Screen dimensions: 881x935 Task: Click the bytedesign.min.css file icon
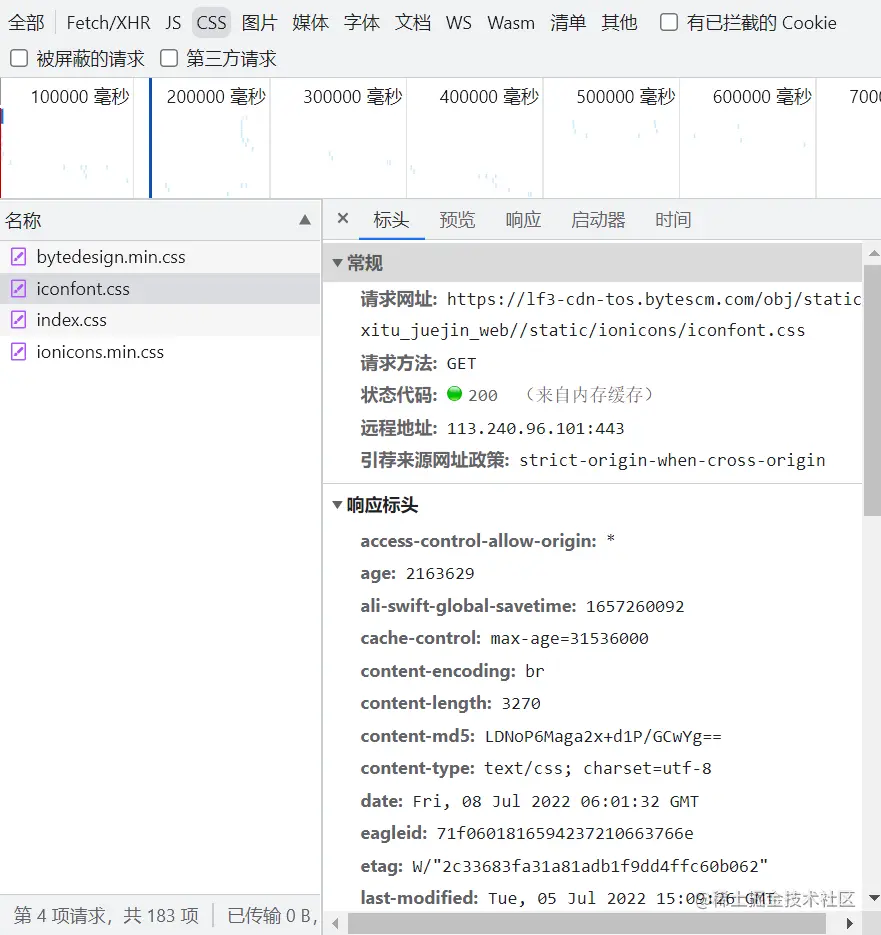18,257
